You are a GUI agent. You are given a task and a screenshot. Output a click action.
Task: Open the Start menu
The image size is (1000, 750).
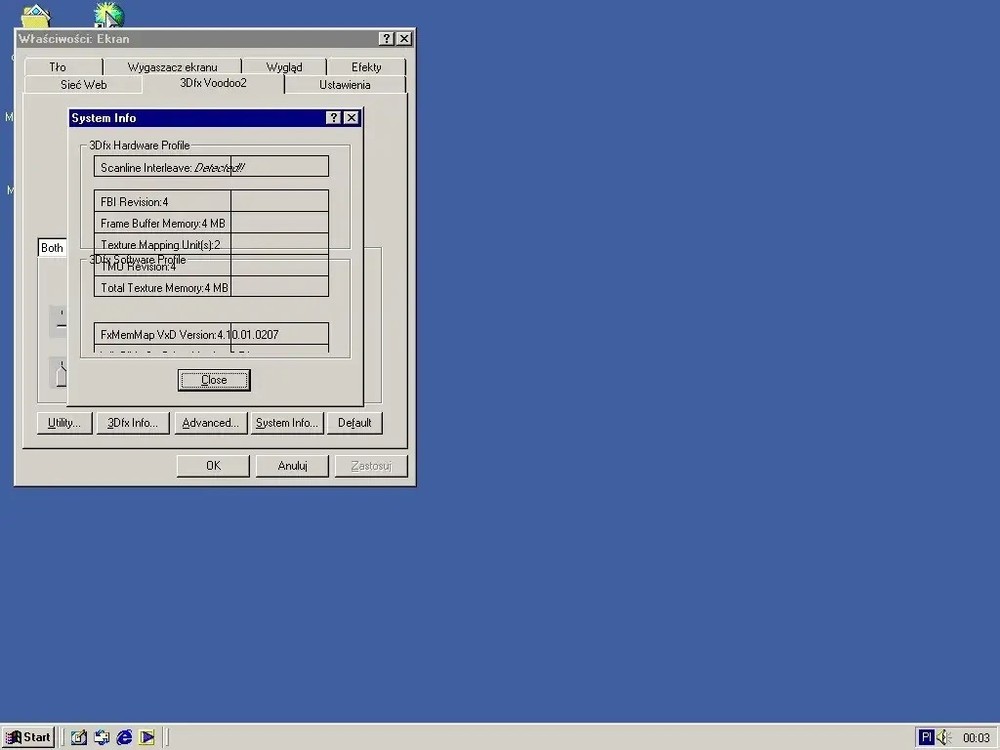click(28, 737)
